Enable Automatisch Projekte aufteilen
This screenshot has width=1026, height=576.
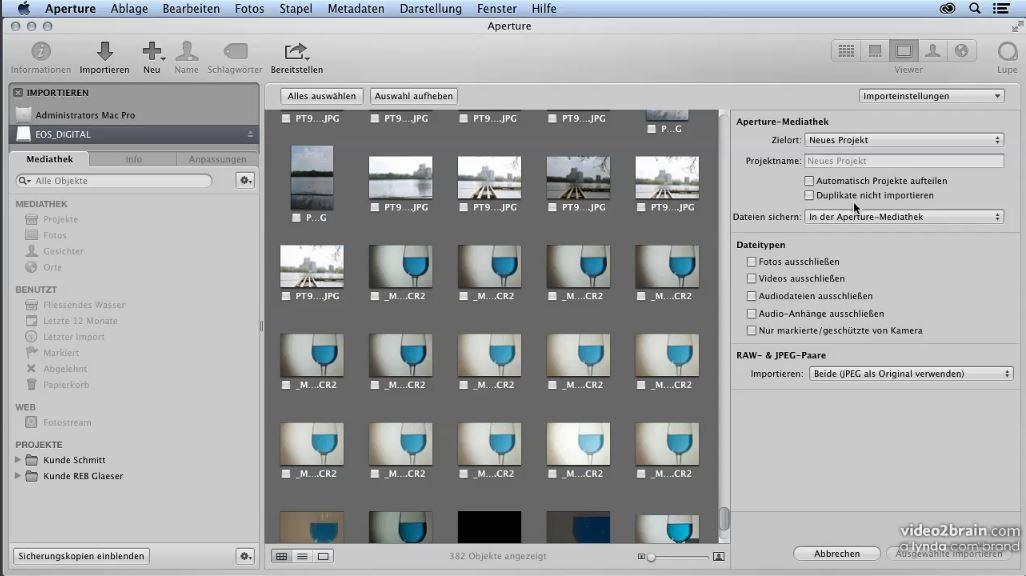point(809,181)
